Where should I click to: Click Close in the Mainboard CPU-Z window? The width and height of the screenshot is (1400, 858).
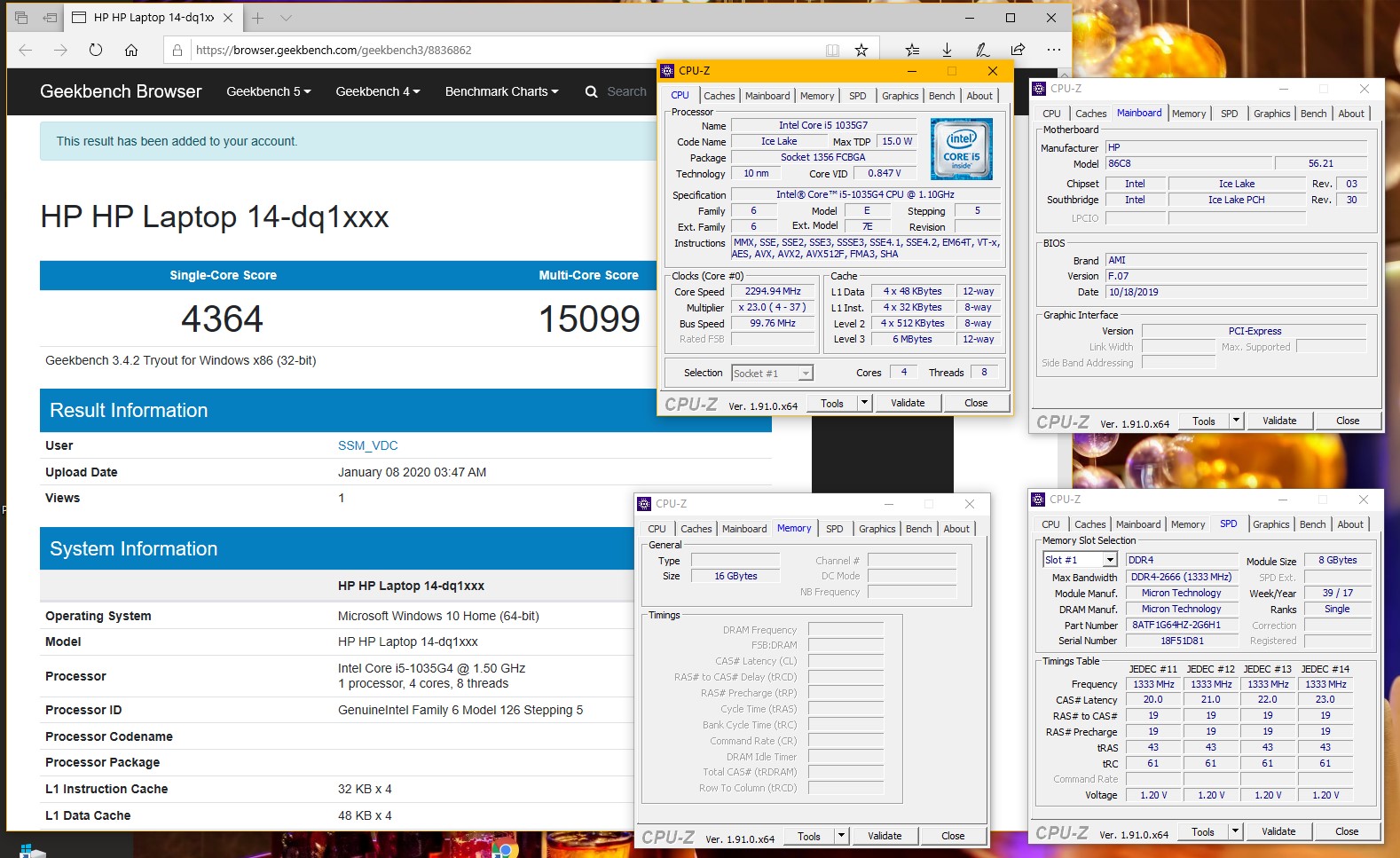1348,421
